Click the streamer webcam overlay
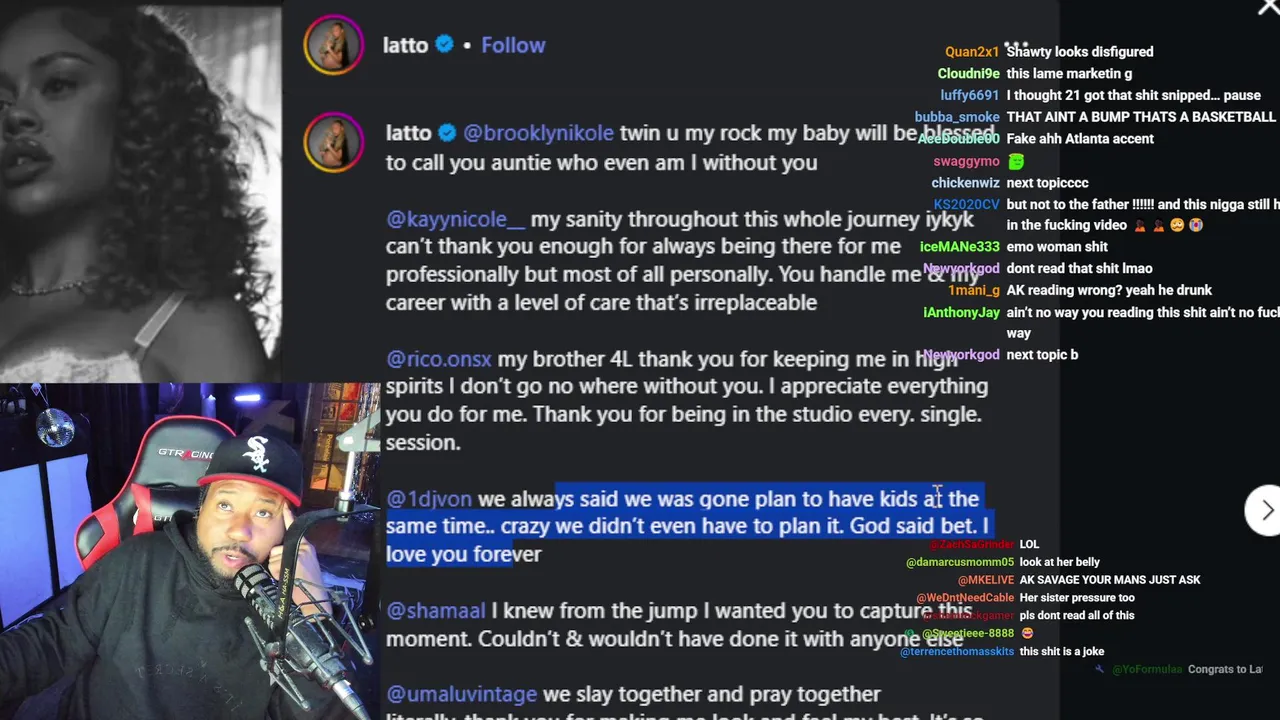Image resolution: width=1280 pixels, height=720 pixels. click(189, 551)
